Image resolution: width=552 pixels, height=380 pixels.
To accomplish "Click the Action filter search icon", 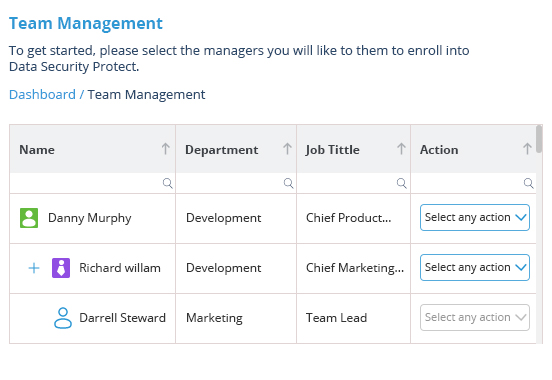I will pyautogui.click(x=528, y=183).
